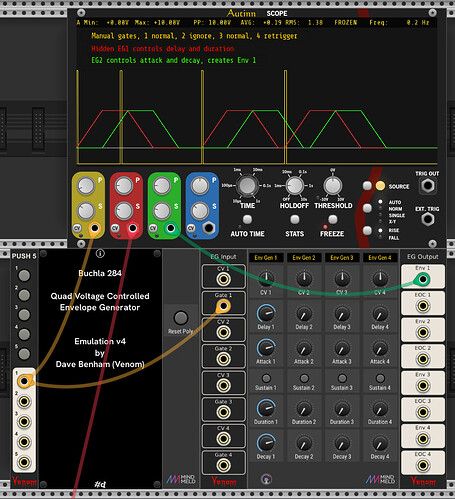The width and height of the screenshot is (455, 499).
Task: Click the Attack 1 knob
Action: 266,348
